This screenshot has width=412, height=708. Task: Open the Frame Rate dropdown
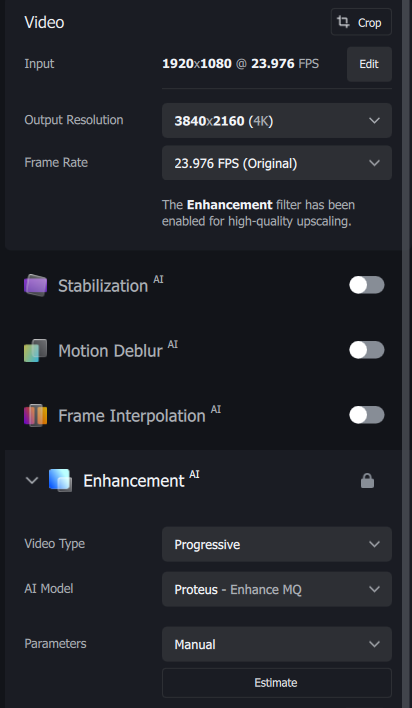pos(276,163)
